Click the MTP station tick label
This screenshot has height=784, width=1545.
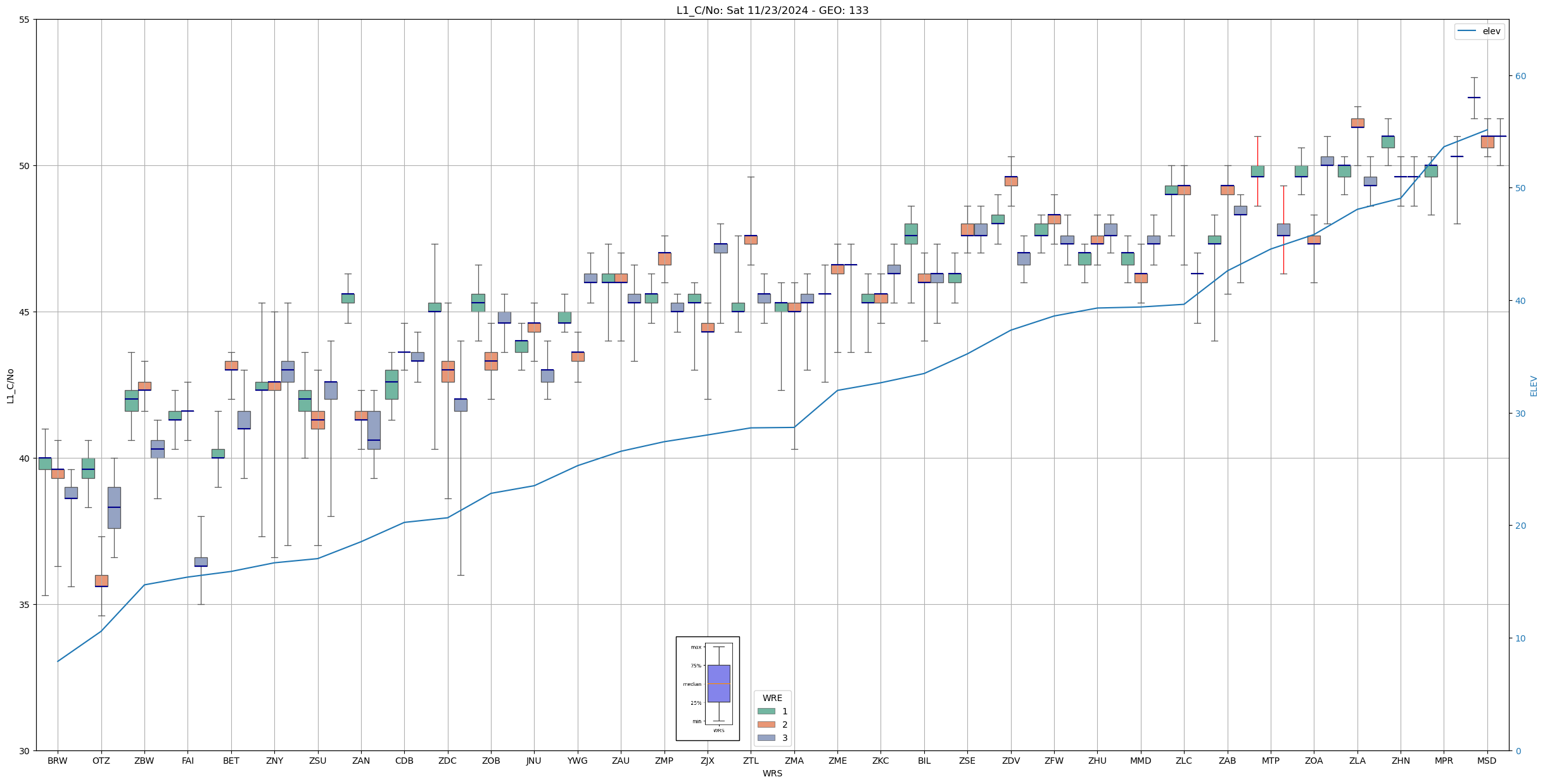tap(1270, 761)
